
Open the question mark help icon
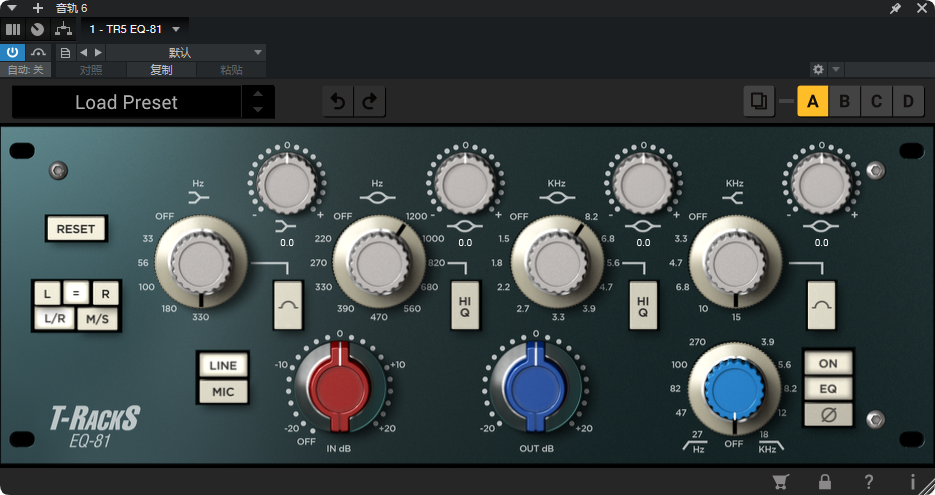(869, 481)
